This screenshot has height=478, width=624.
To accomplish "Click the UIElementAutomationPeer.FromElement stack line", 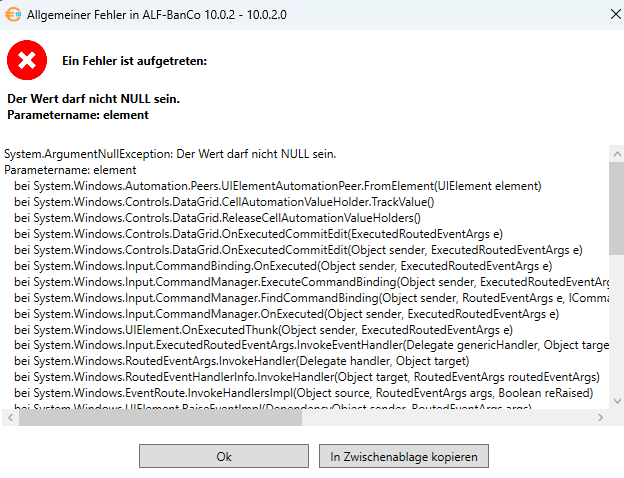I will [x=278, y=186].
